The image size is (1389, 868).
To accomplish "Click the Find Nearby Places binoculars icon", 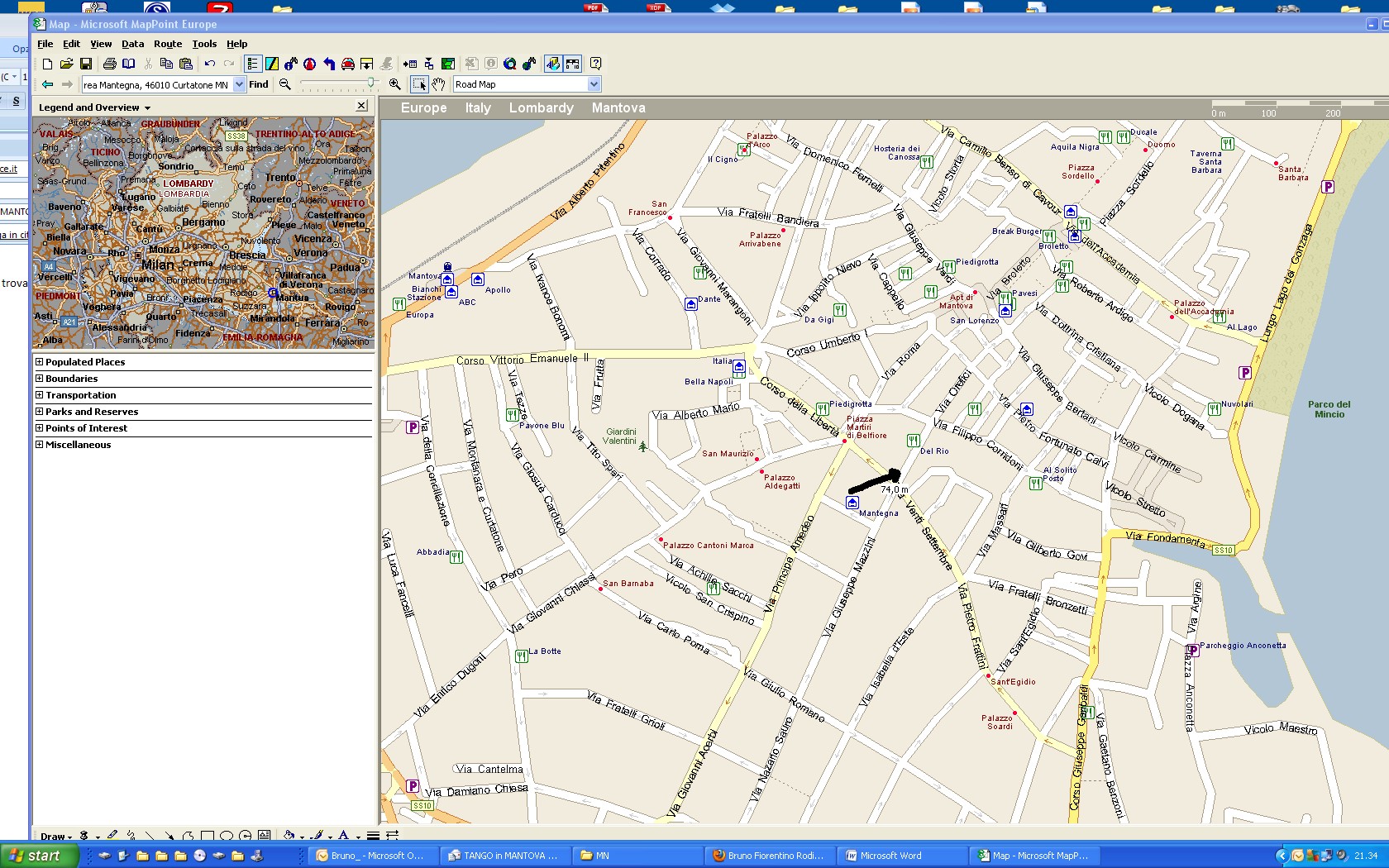I will tap(291, 64).
